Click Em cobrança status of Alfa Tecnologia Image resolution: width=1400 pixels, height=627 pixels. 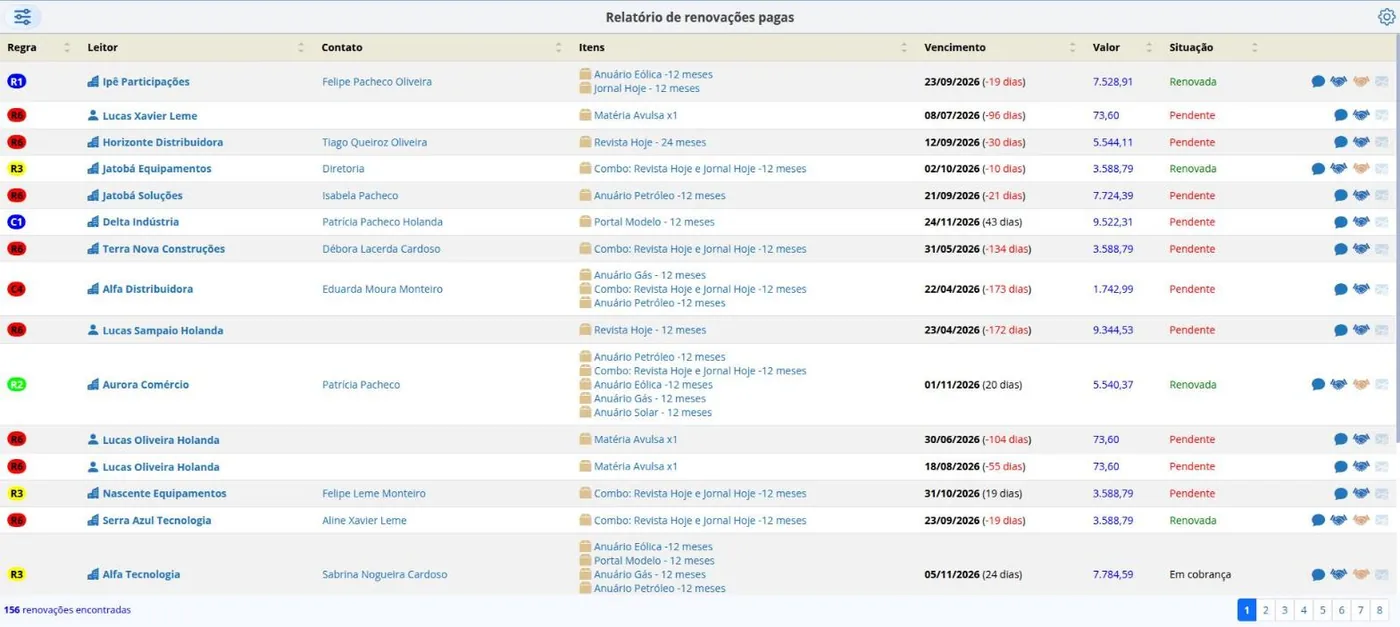point(1200,575)
